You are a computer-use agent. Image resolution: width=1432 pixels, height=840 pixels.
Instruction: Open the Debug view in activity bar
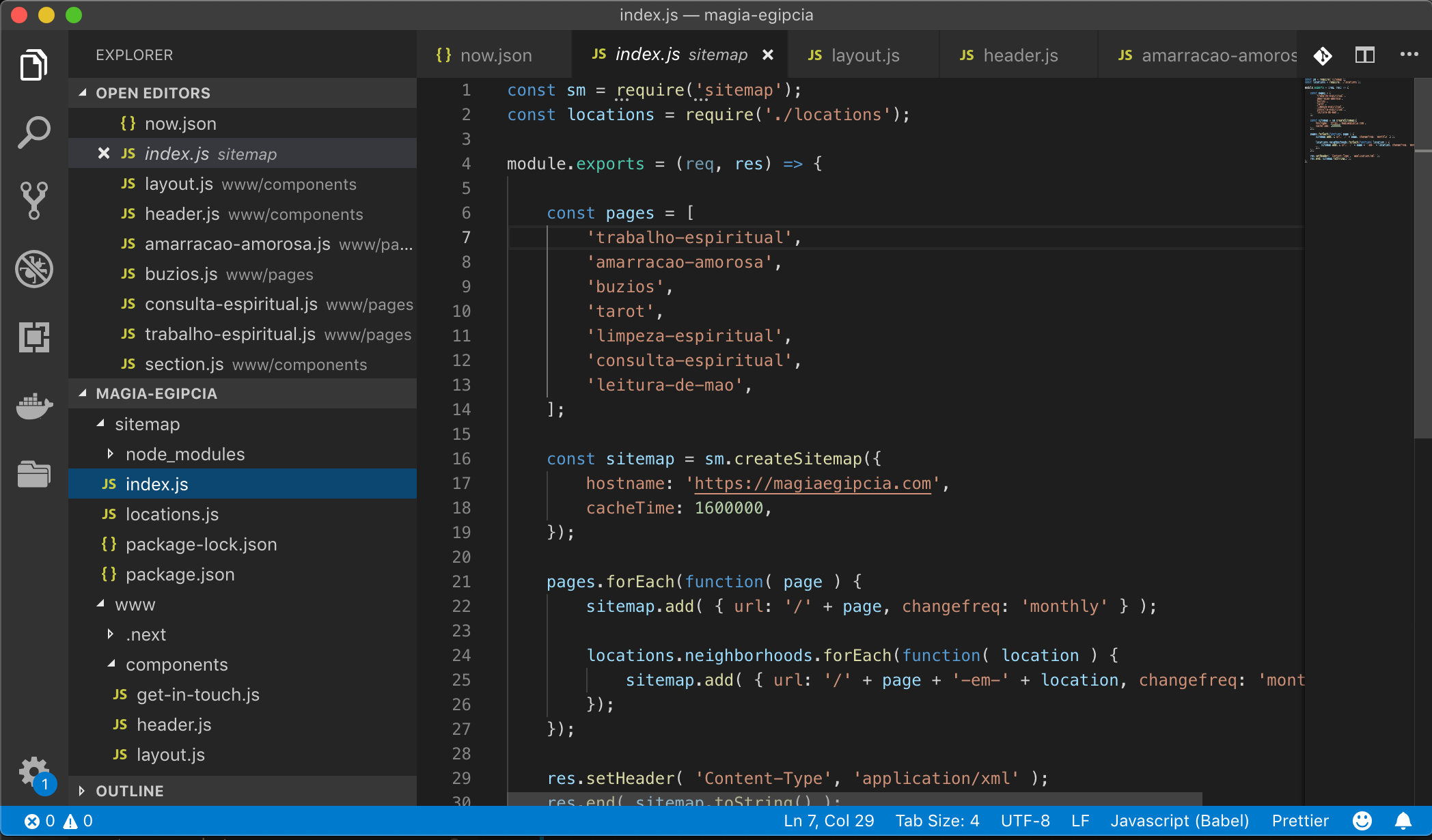[x=33, y=269]
